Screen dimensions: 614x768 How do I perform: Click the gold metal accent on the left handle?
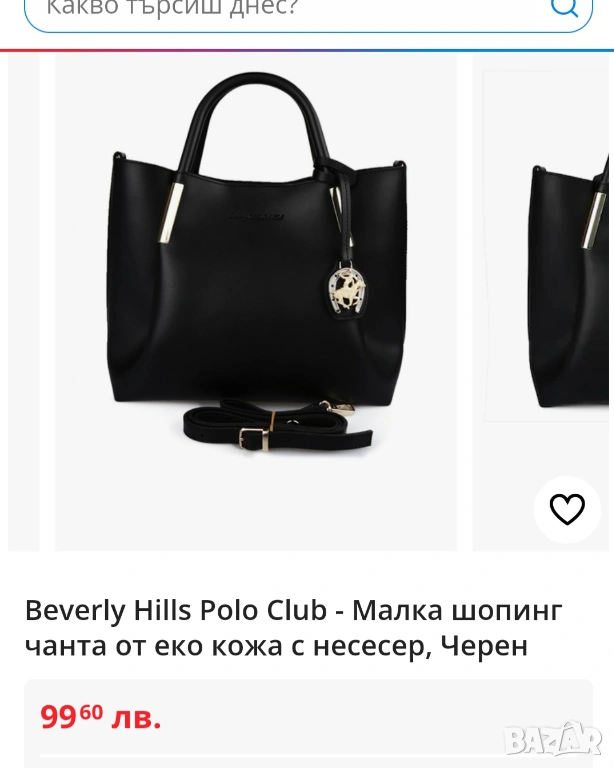click(171, 214)
